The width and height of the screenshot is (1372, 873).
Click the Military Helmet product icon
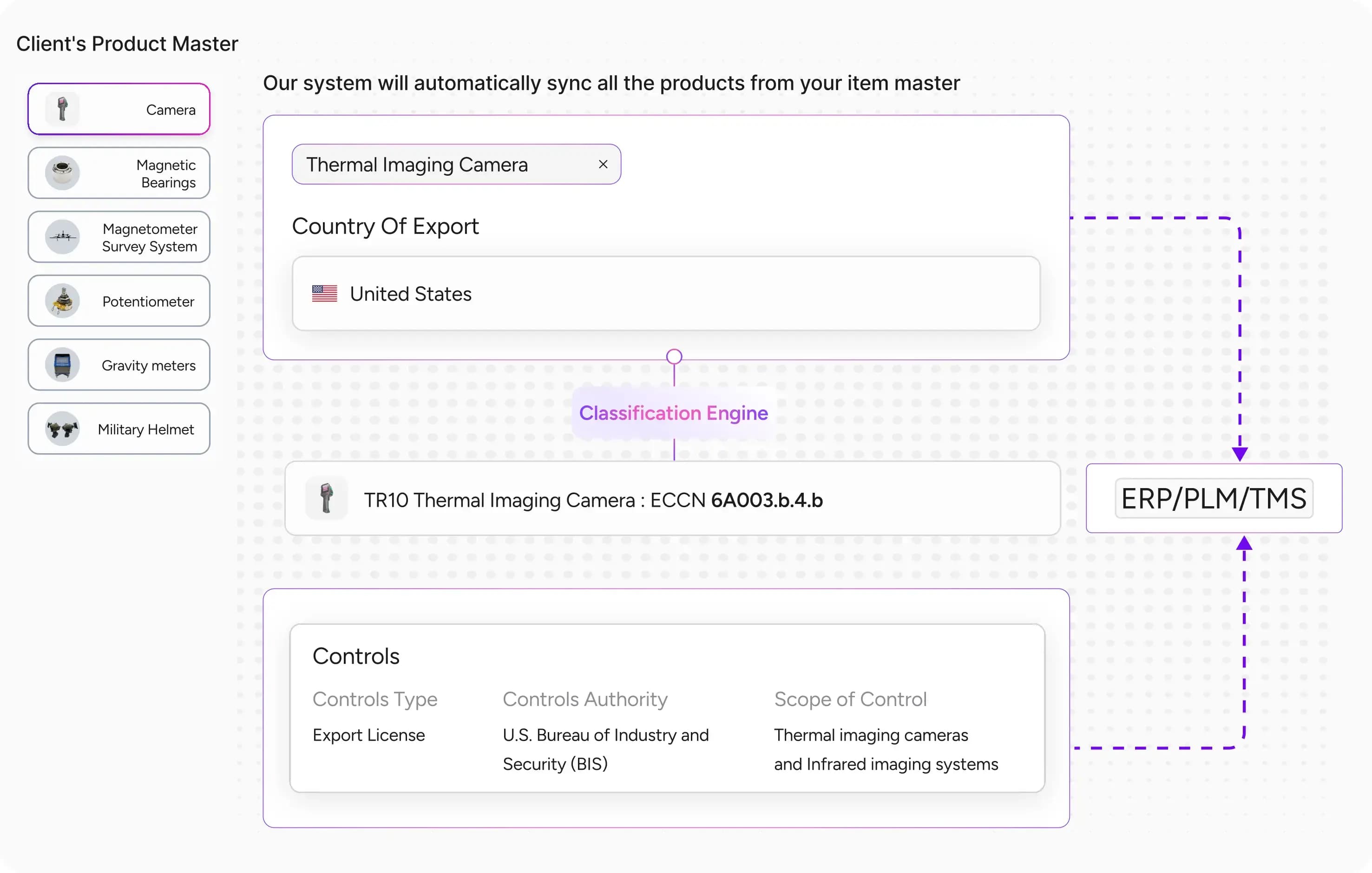(62, 428)
